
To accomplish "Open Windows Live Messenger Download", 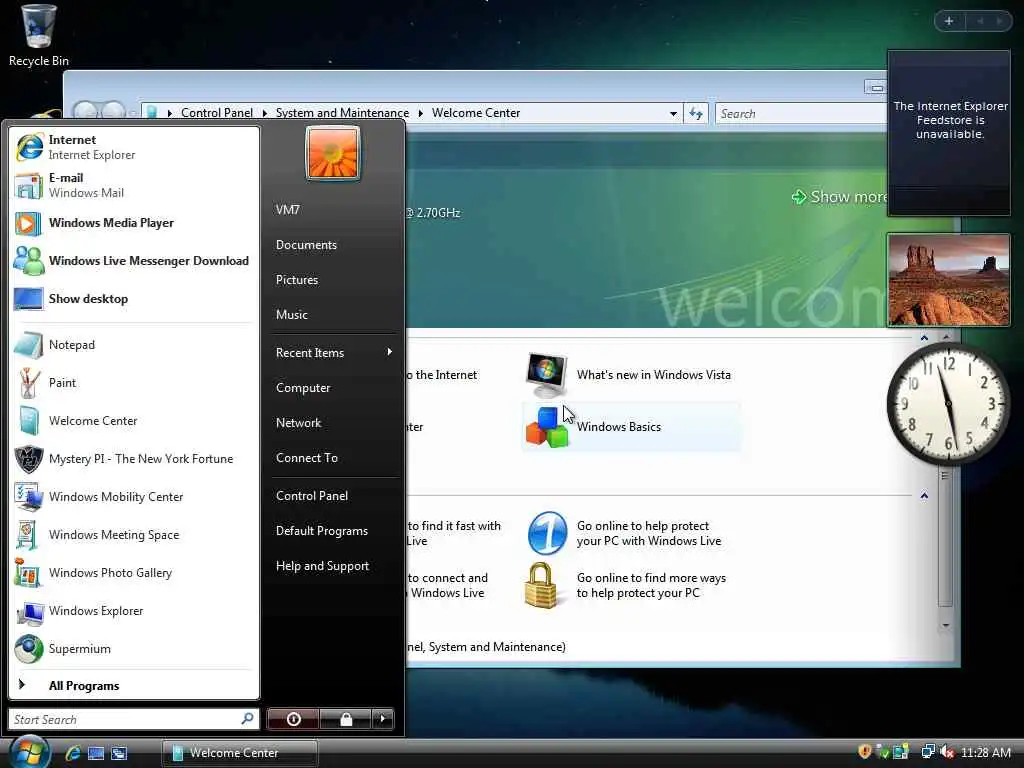I will point(134,261).
